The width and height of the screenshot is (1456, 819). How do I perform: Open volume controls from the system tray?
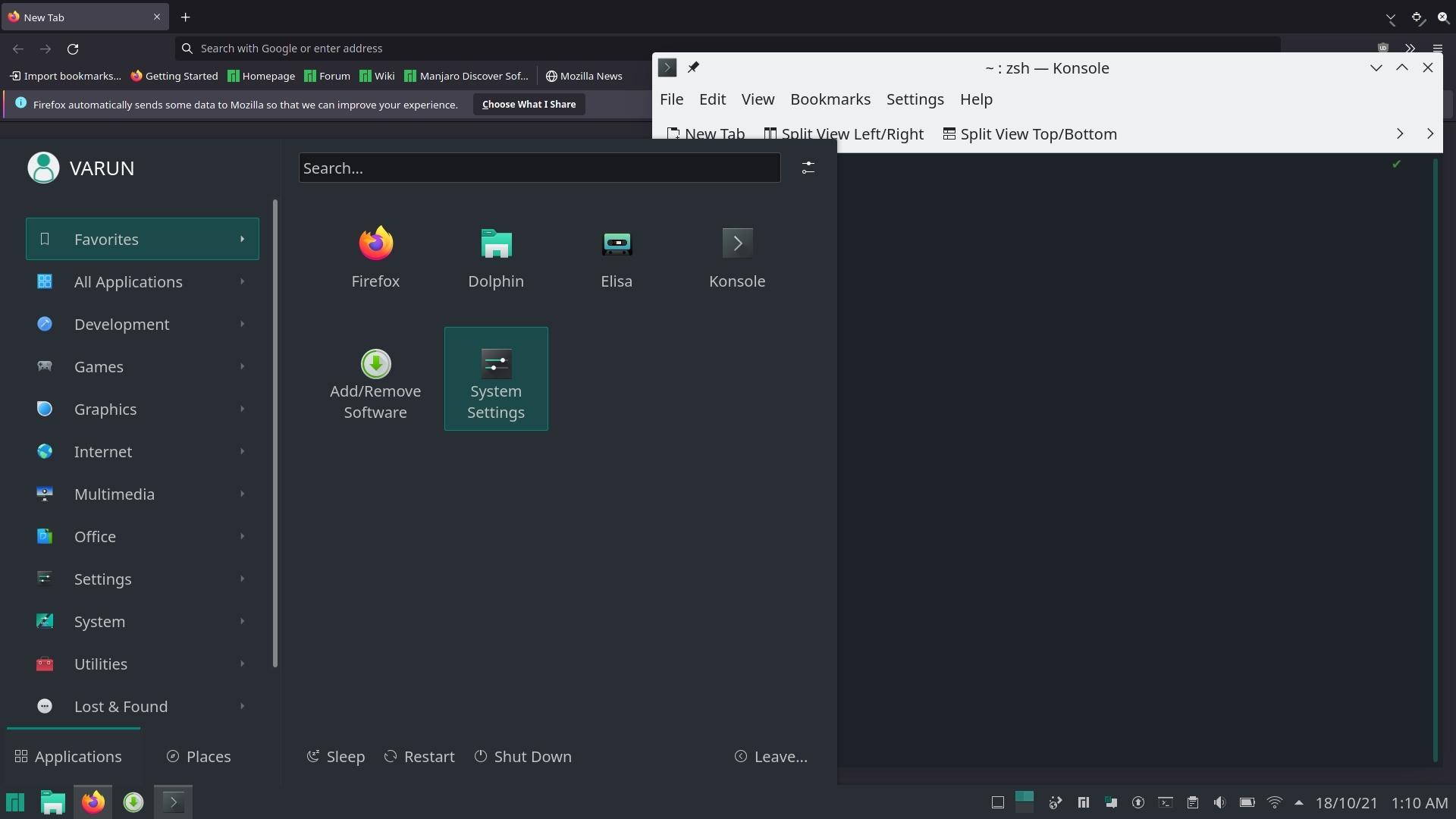click(x=1219, y=802)
